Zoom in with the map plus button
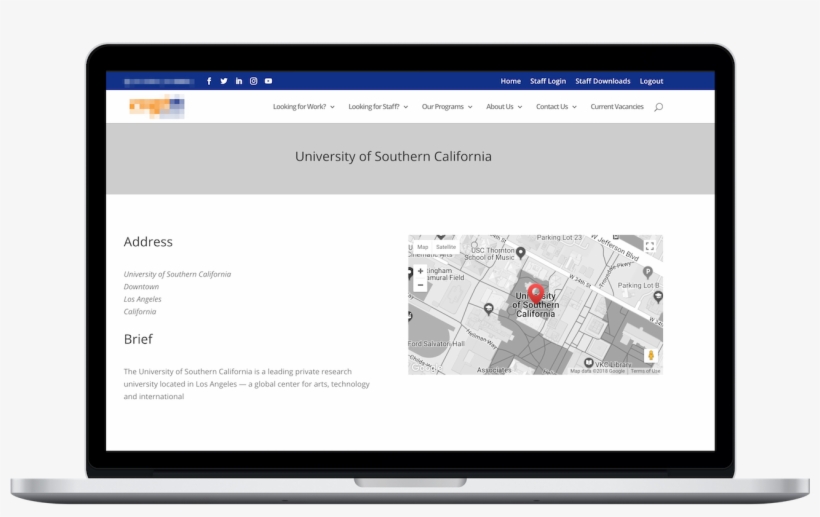 (x=420, y=271)
